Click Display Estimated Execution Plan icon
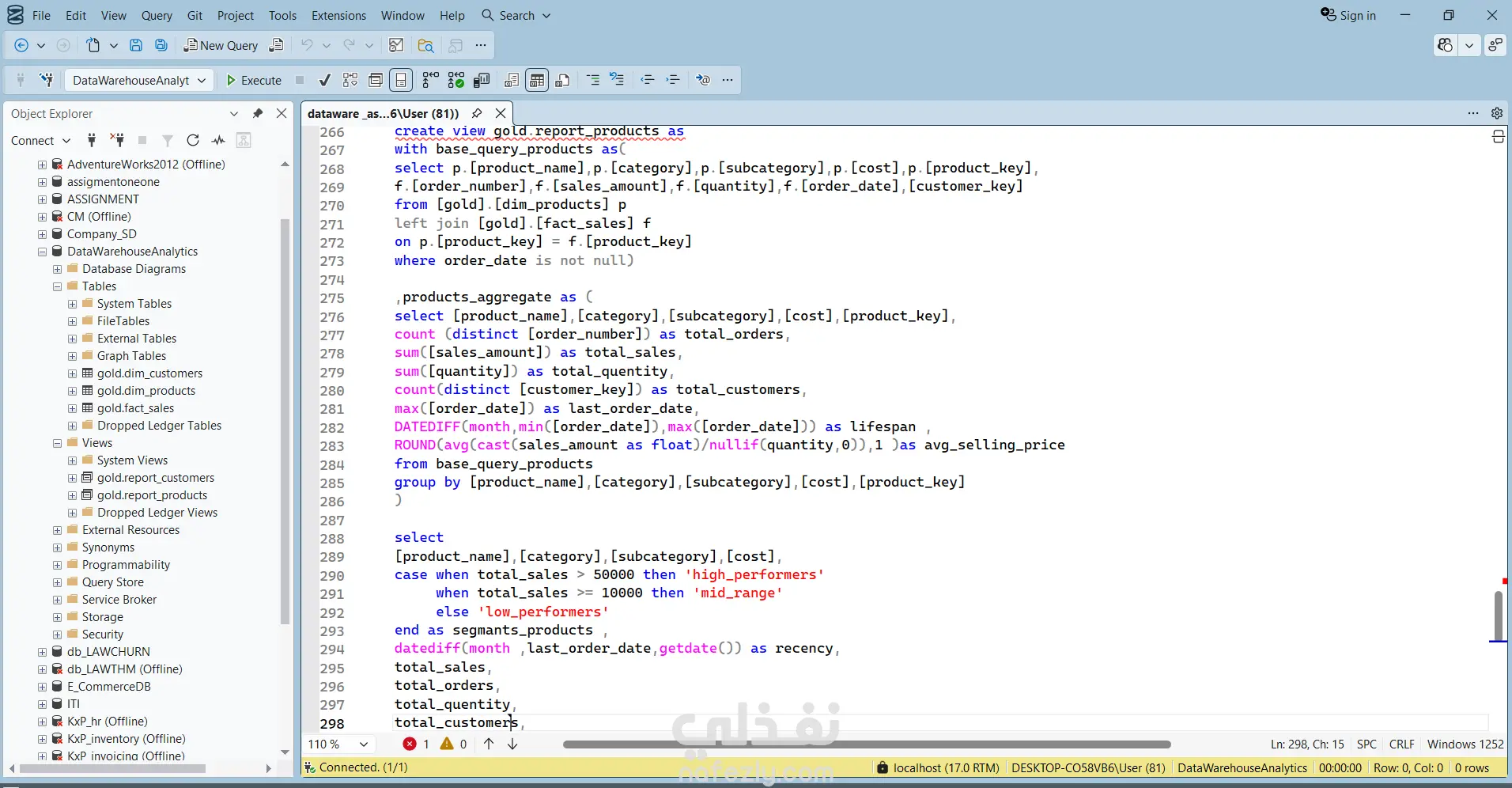 [x=350, y=80]
